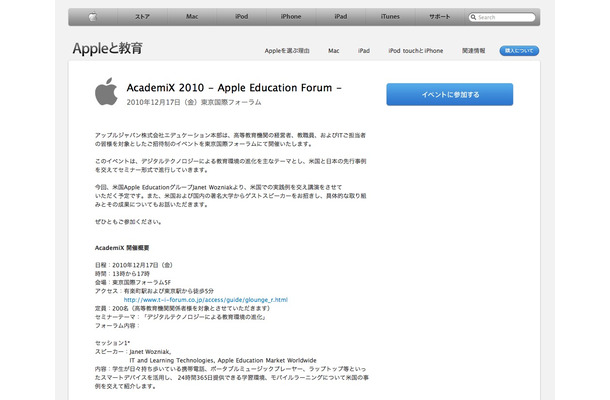The image size is (610, 400).
Task: Click the Apple logo in navigation bar
Action: [x=93, y=17]
